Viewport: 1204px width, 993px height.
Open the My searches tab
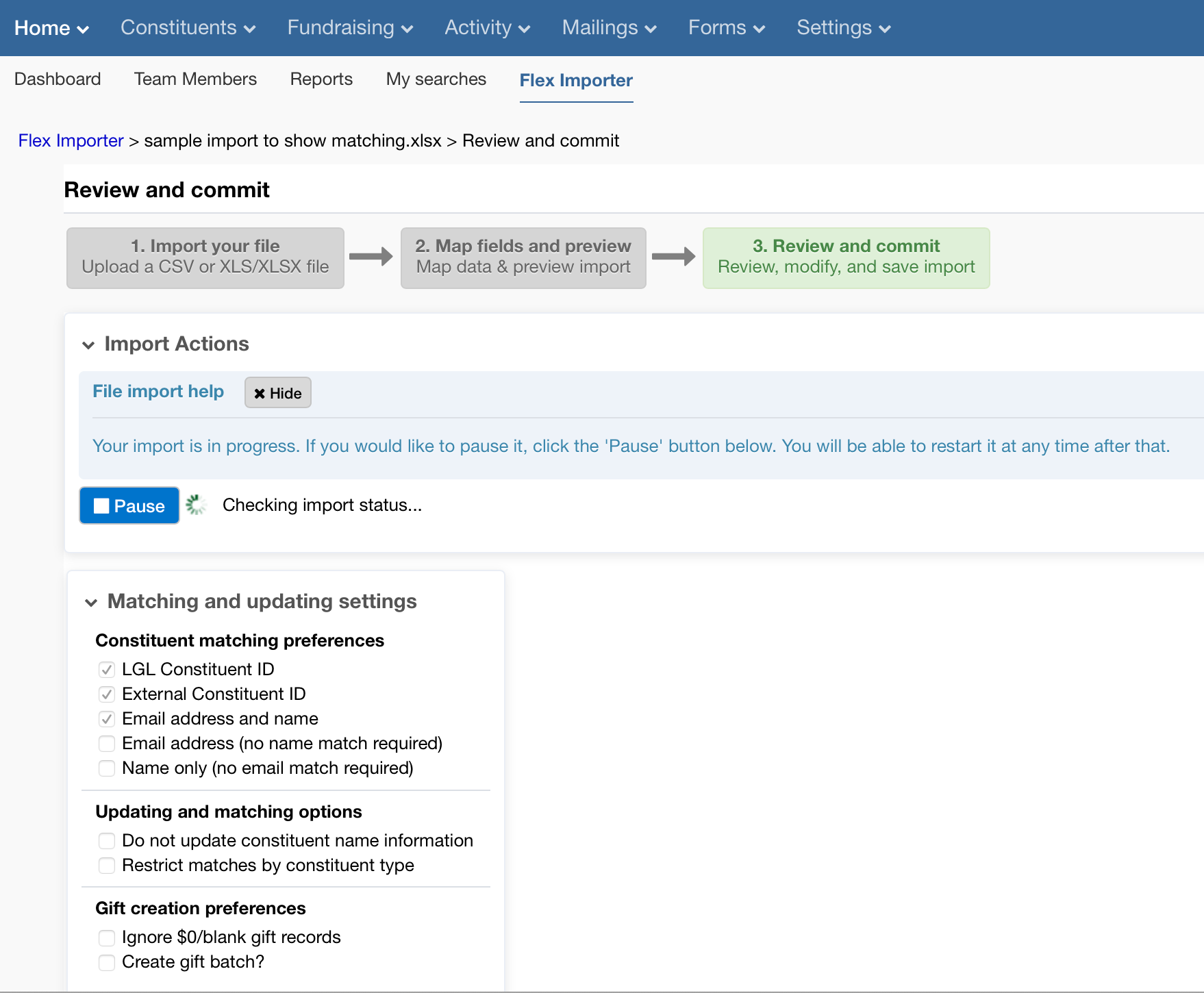coord(436,79)
